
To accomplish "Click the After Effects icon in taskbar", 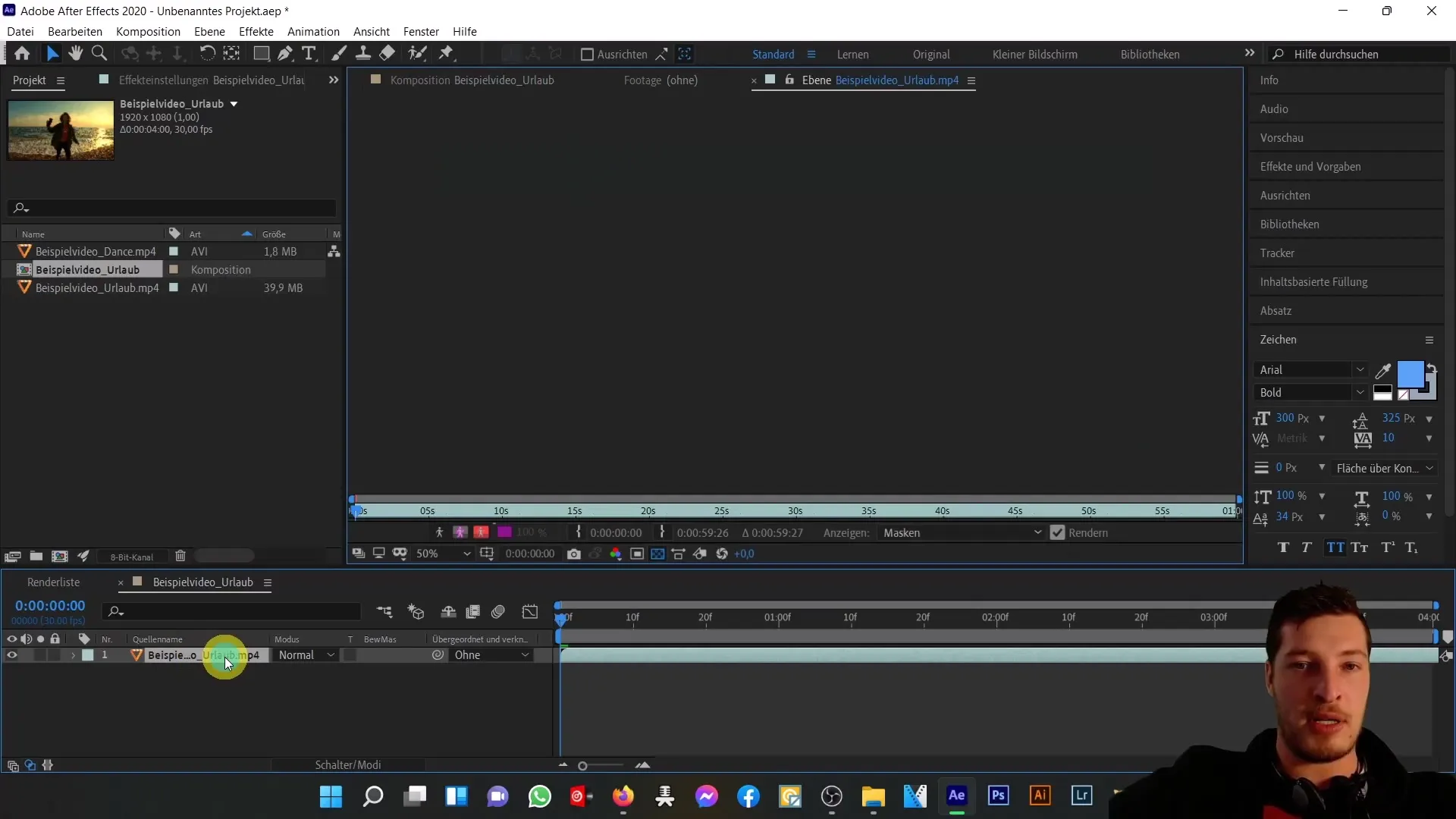I will [958, 797].
